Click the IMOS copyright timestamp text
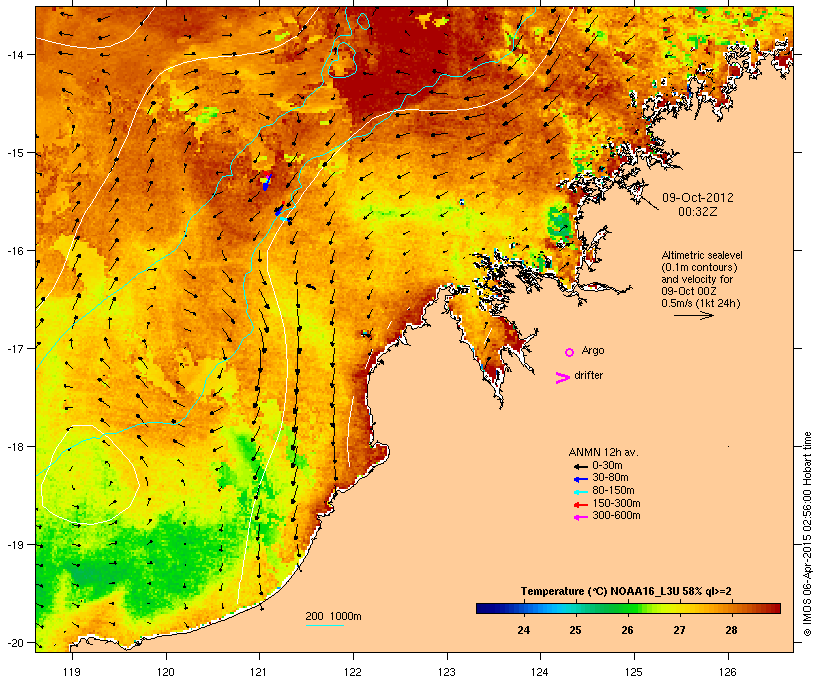This screenshot has height=680, width=820. [x=807, y=534]
